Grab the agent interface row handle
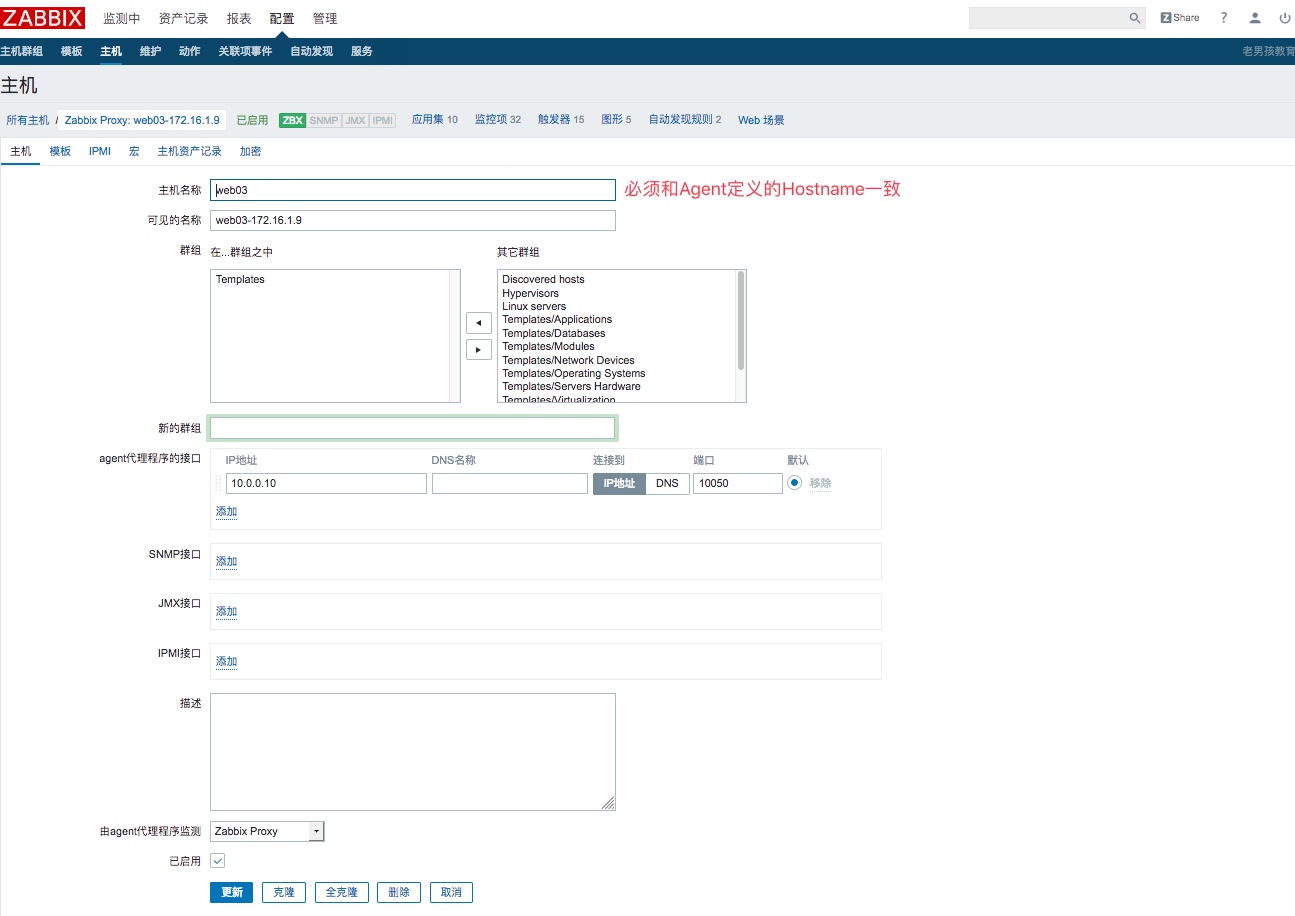Image resolution: width=1295 pixels, height=916 pixels. click(x=219, y=483)
